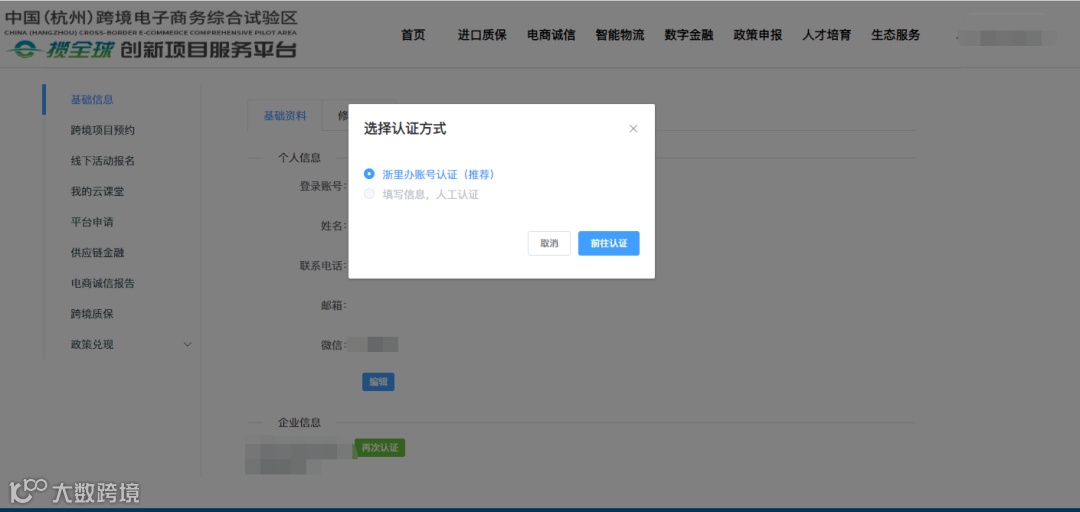The image size is (1080, 512).
Task: Select 线下活动报名 in the sidebar
Action: (x=103, y=161)
